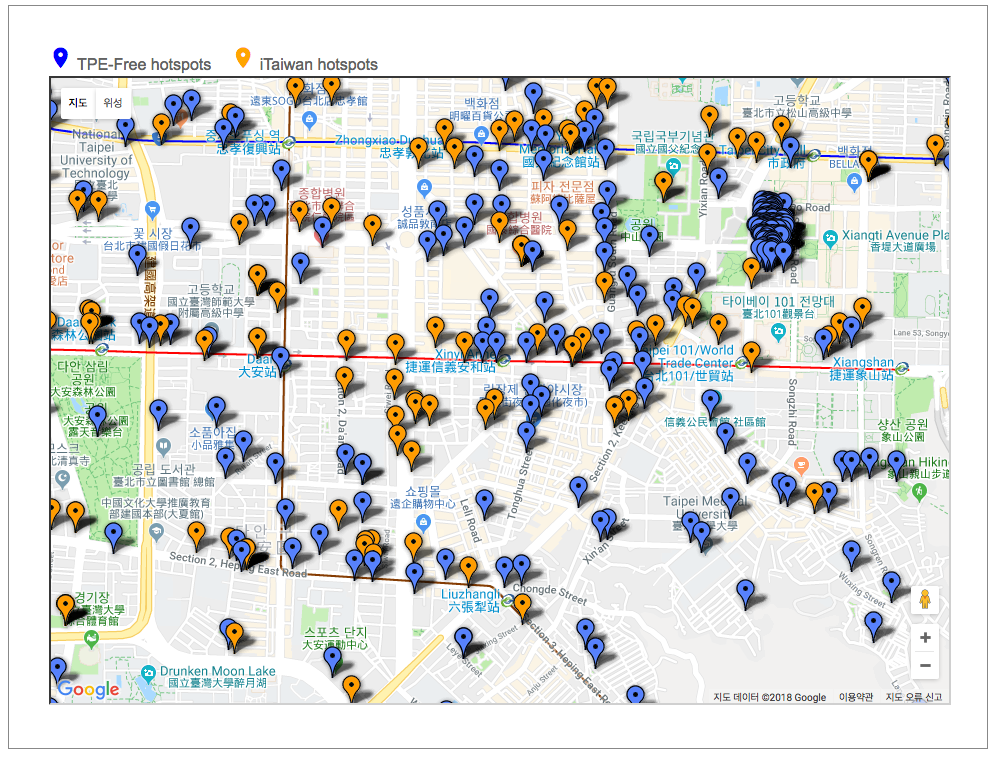
Task: Click the '스포츠 단지' sports complex label
Action: (335, 632)
